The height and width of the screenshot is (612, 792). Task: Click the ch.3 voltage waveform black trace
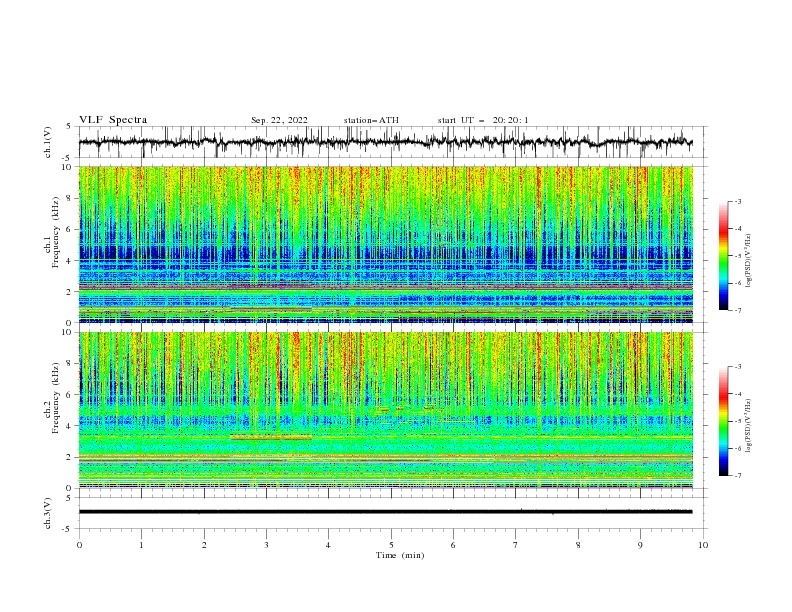click(x=386, y=512)
